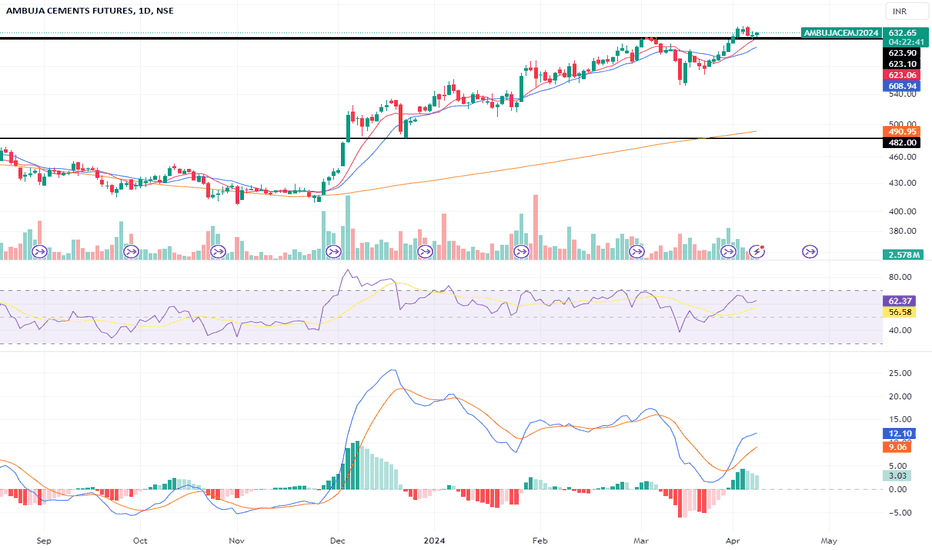Click the 623.10 black price label

902,64
